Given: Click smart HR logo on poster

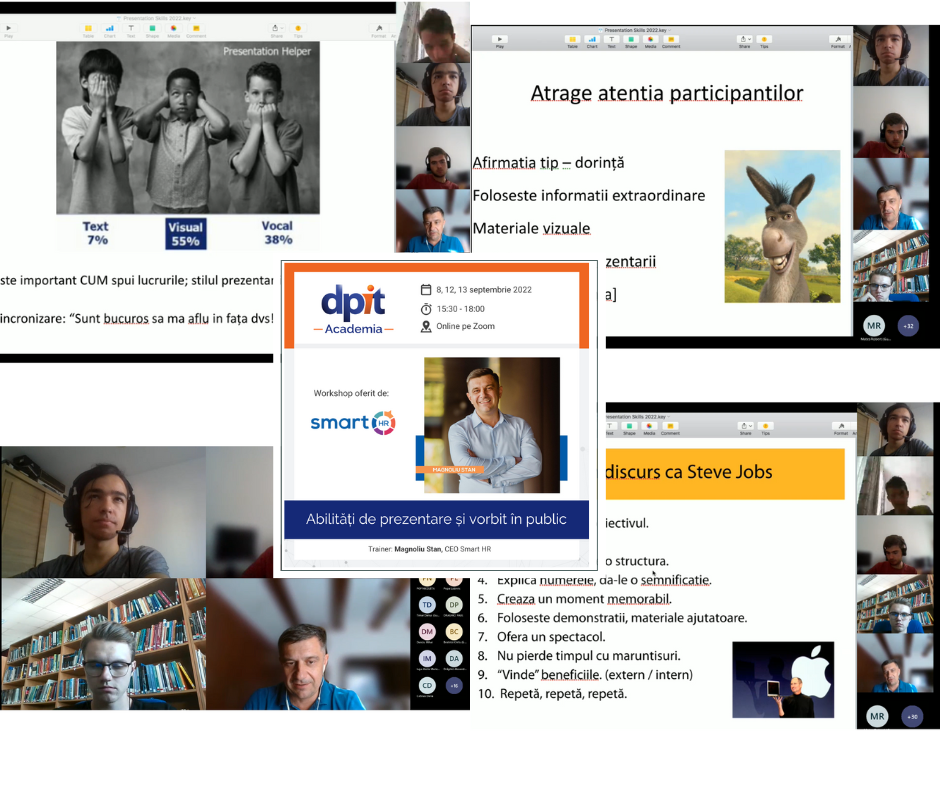Looking at the screenshot, I should point(352,423).
